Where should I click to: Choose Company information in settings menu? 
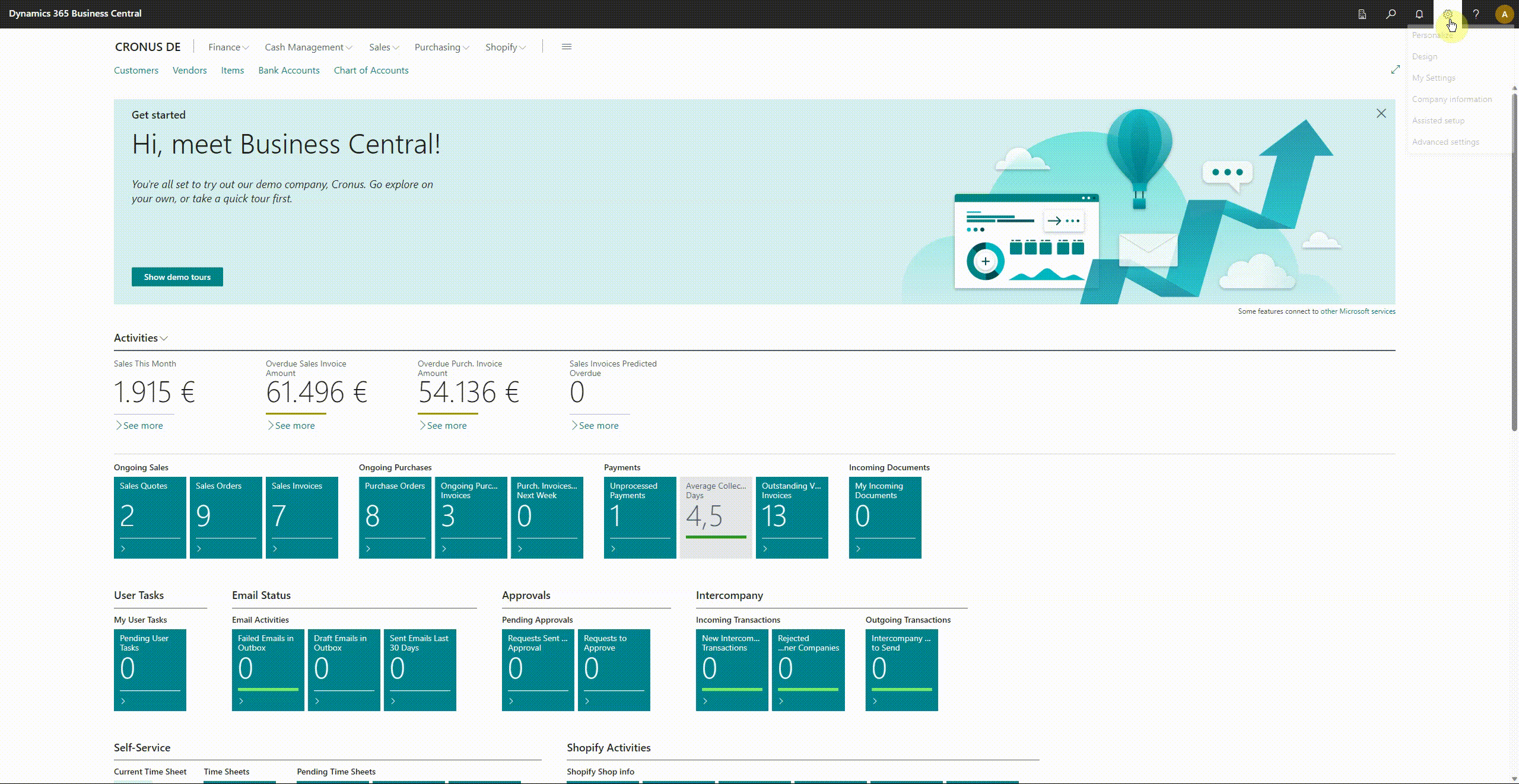tap(1451, 99)
